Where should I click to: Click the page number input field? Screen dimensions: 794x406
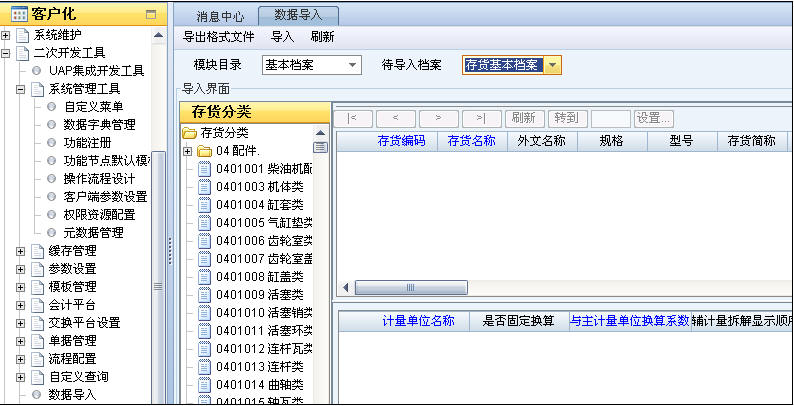(x=610, y=118)
